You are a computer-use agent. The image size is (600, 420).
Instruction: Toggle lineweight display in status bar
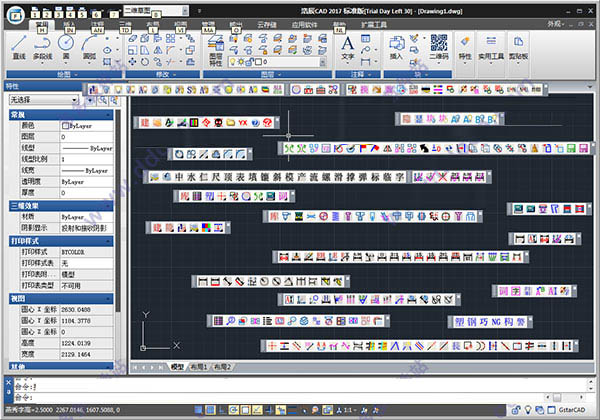[292, 410]
